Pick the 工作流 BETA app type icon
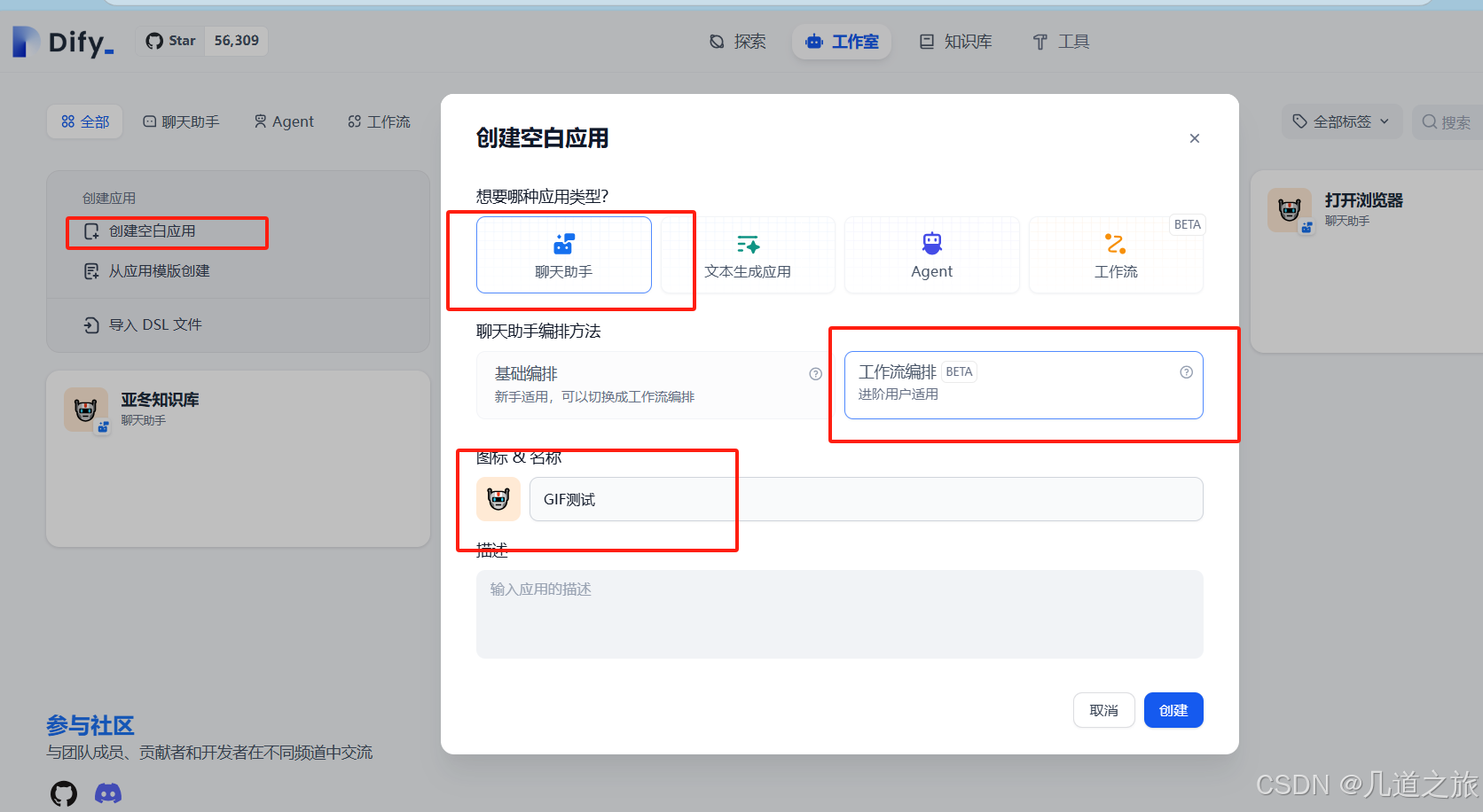The width and height of the screenshot is (1483, 812). coord(1115,243)
